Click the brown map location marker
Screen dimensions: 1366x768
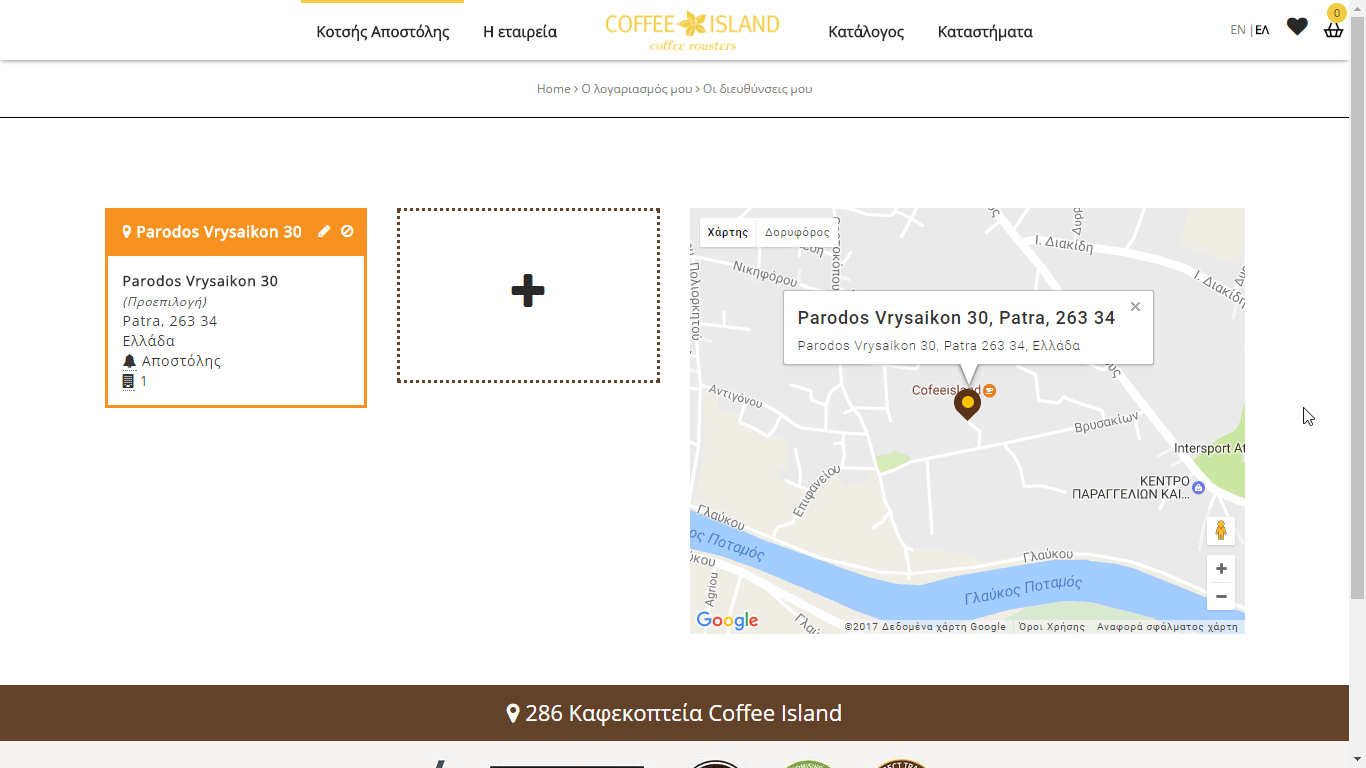(x=967, y=404)
